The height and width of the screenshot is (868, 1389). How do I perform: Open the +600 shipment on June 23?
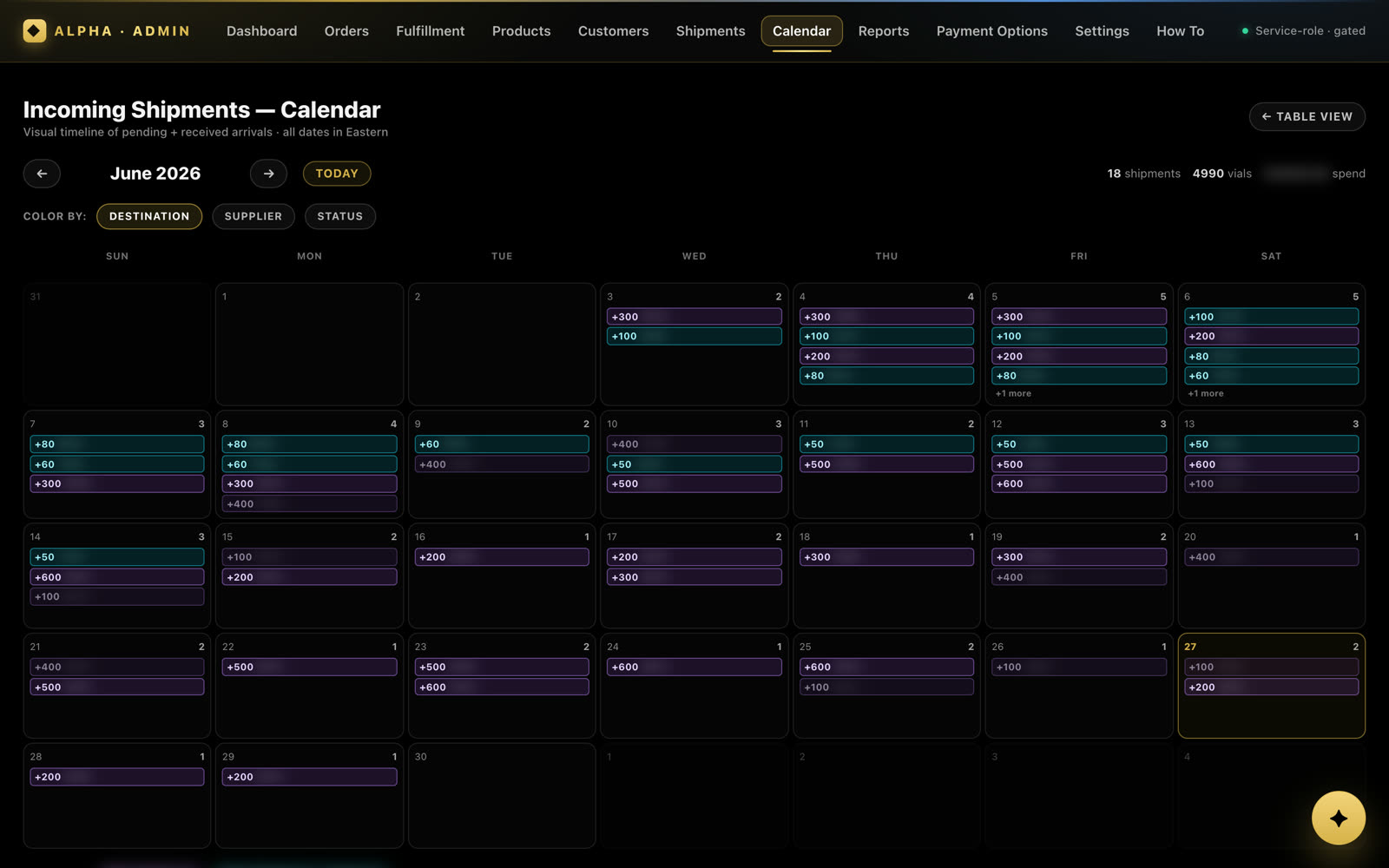coord(502,687)
